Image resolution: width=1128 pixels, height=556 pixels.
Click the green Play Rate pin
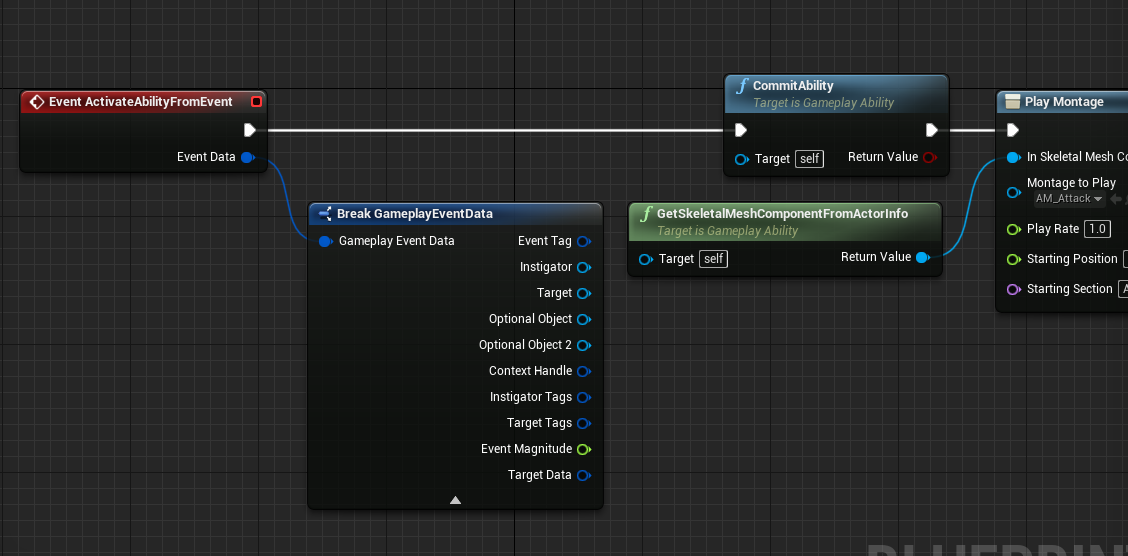(1014, 229)
